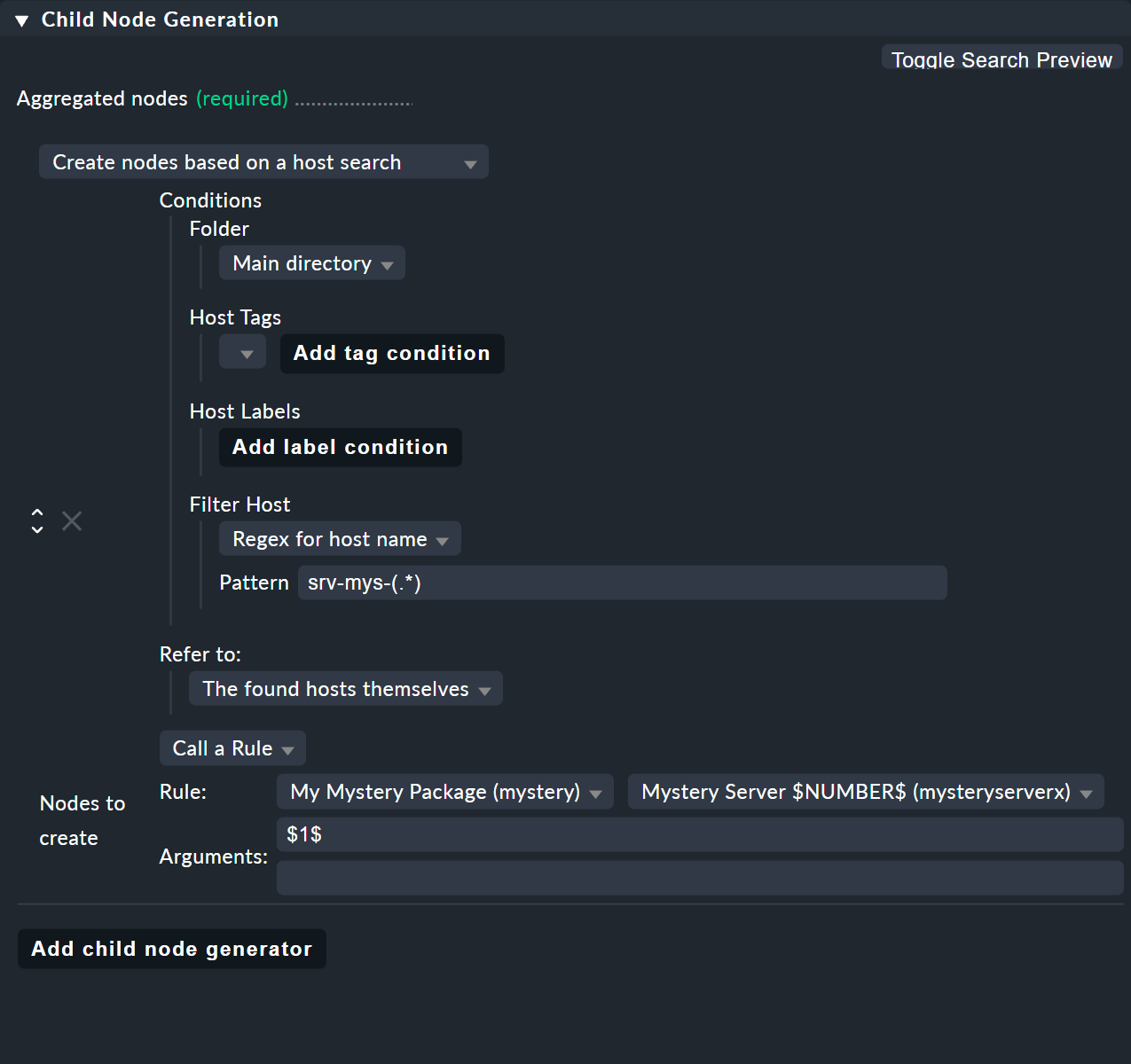Open the small Host Tags dropdown selector
The height and width of the screenshot is (1064, 1131).
242,352
